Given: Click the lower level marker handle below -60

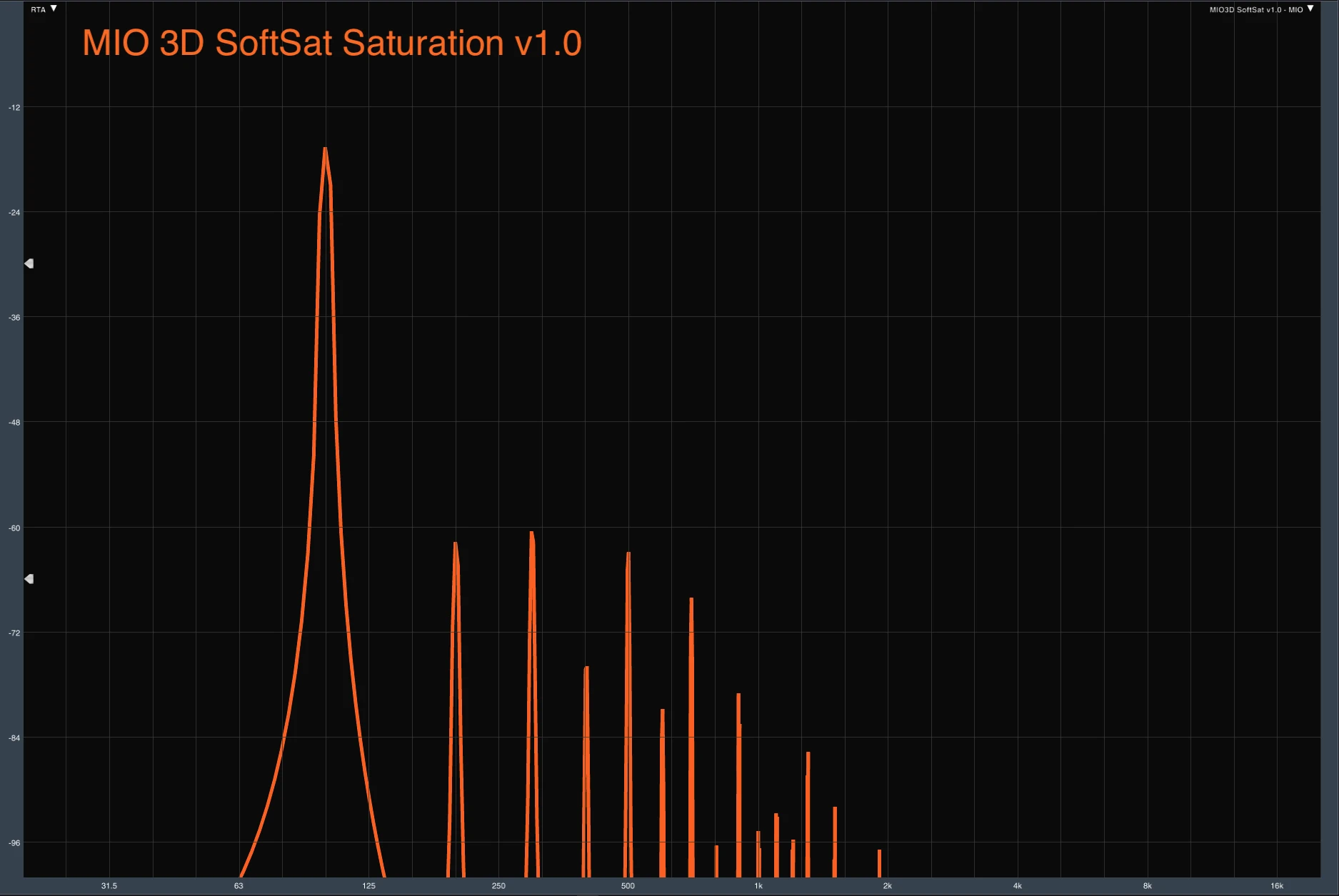Looking at the screenshot, I should [x=29, y=579].
